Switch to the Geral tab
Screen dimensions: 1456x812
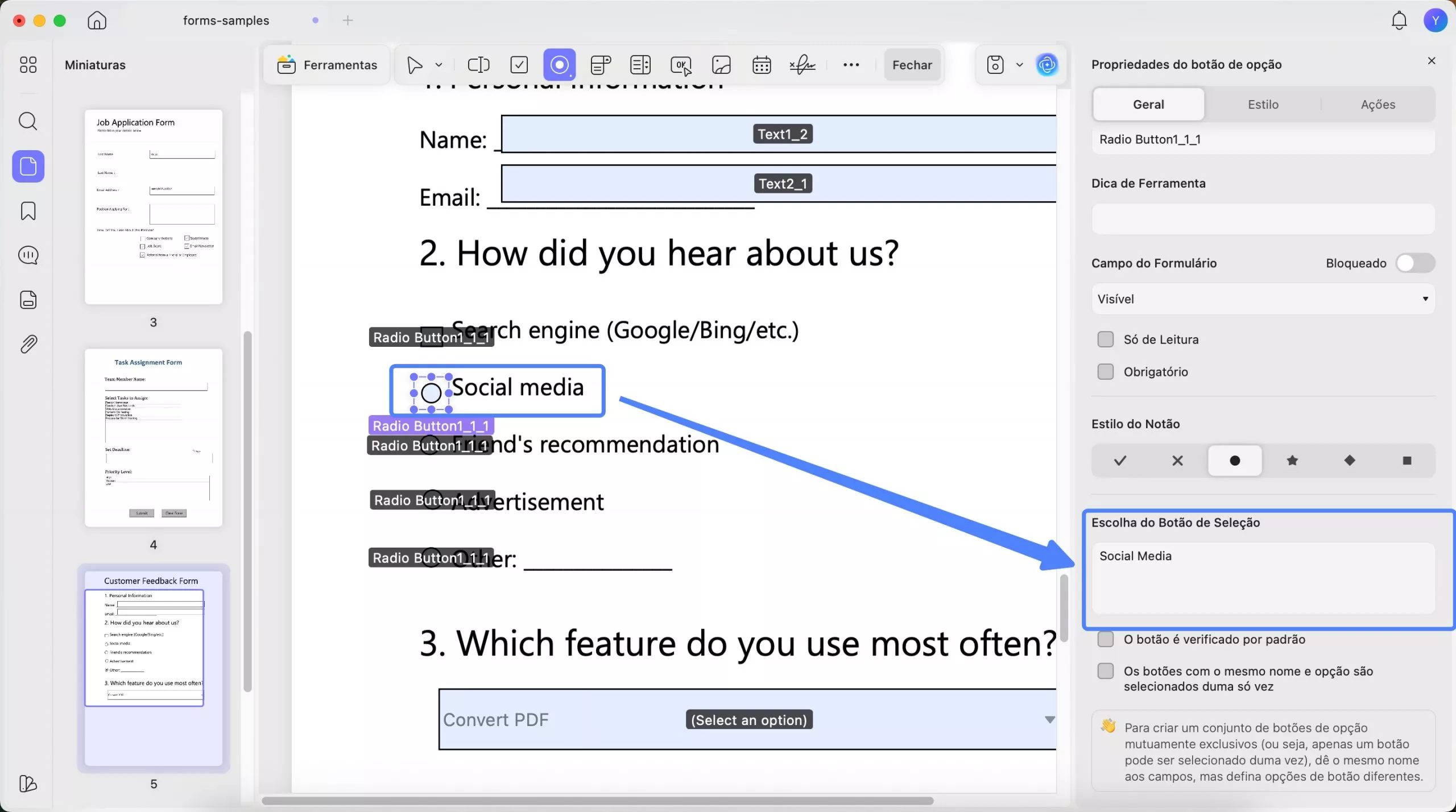(1148, 105)
